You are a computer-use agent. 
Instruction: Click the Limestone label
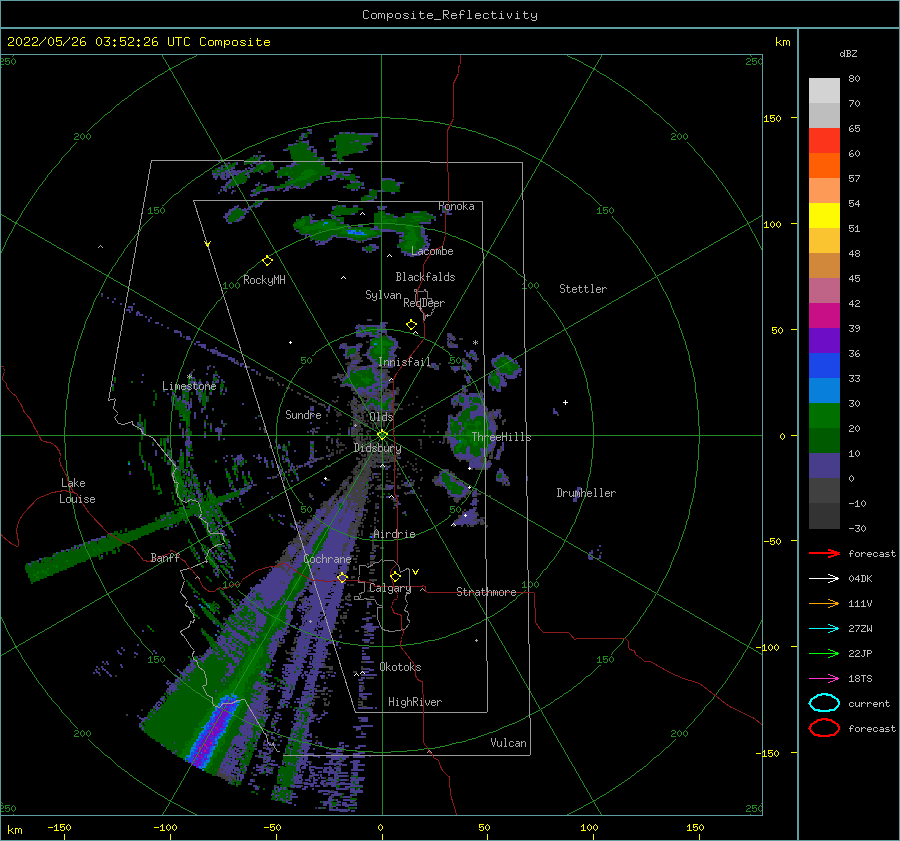click(x=189, y=386)
